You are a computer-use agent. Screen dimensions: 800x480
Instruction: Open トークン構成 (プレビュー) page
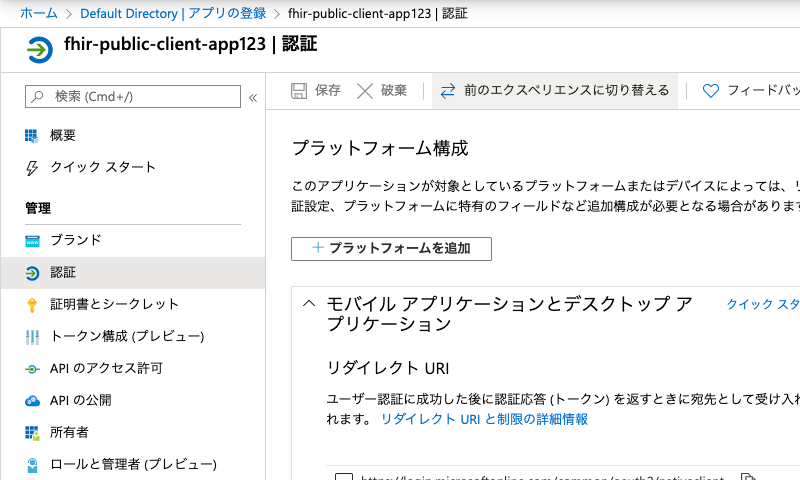coord(127,336)
